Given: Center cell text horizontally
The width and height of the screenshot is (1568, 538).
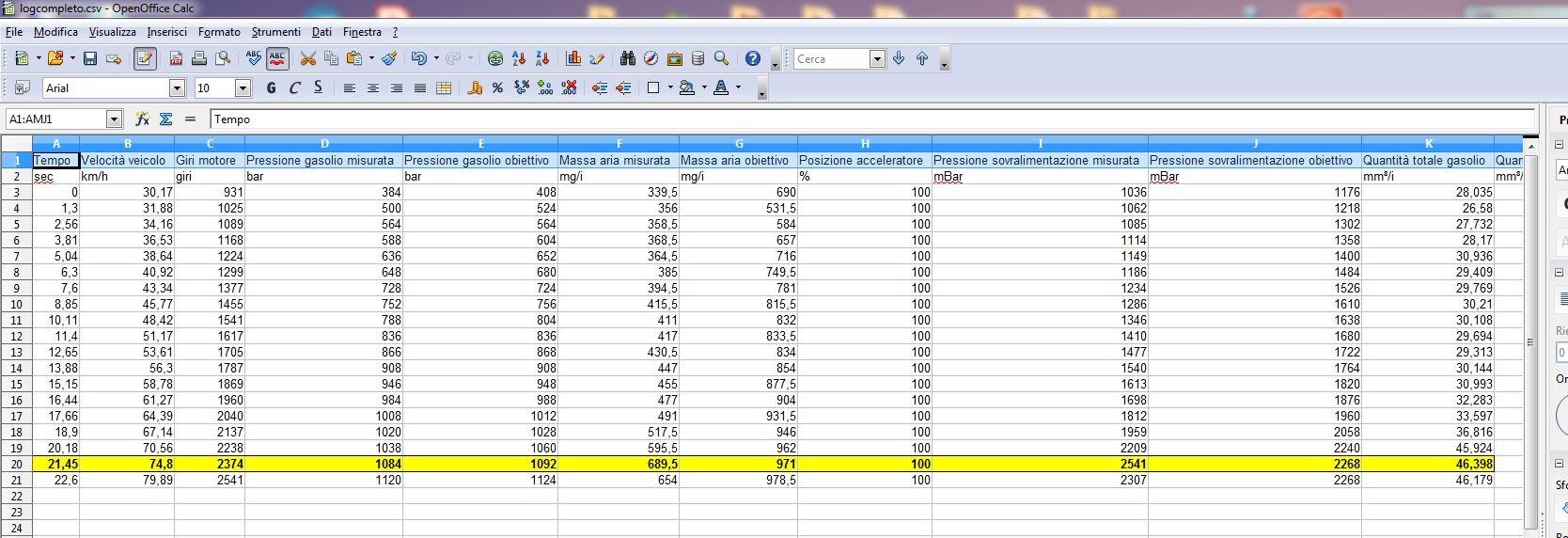Looking at the screenshot, I should tap(372, 87).
